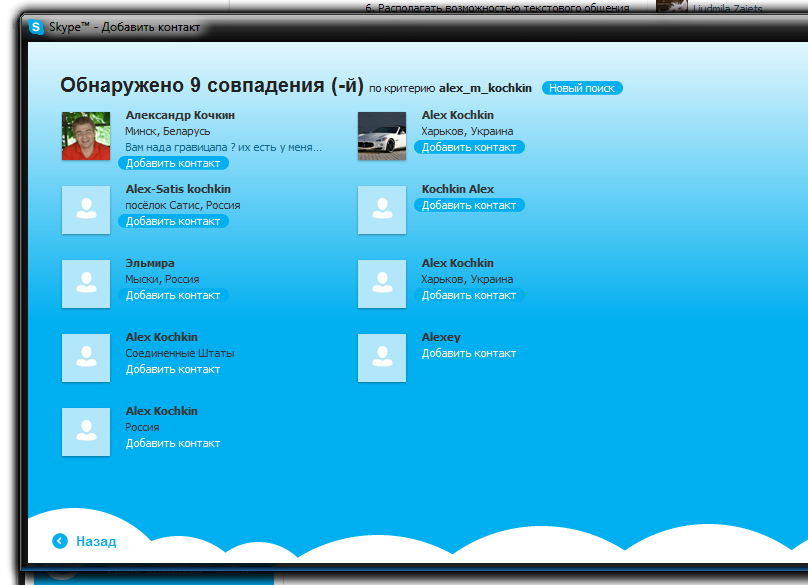808x585 pixels.
Task: Click search term alex_m_kochkin
Action: [485, 88]
